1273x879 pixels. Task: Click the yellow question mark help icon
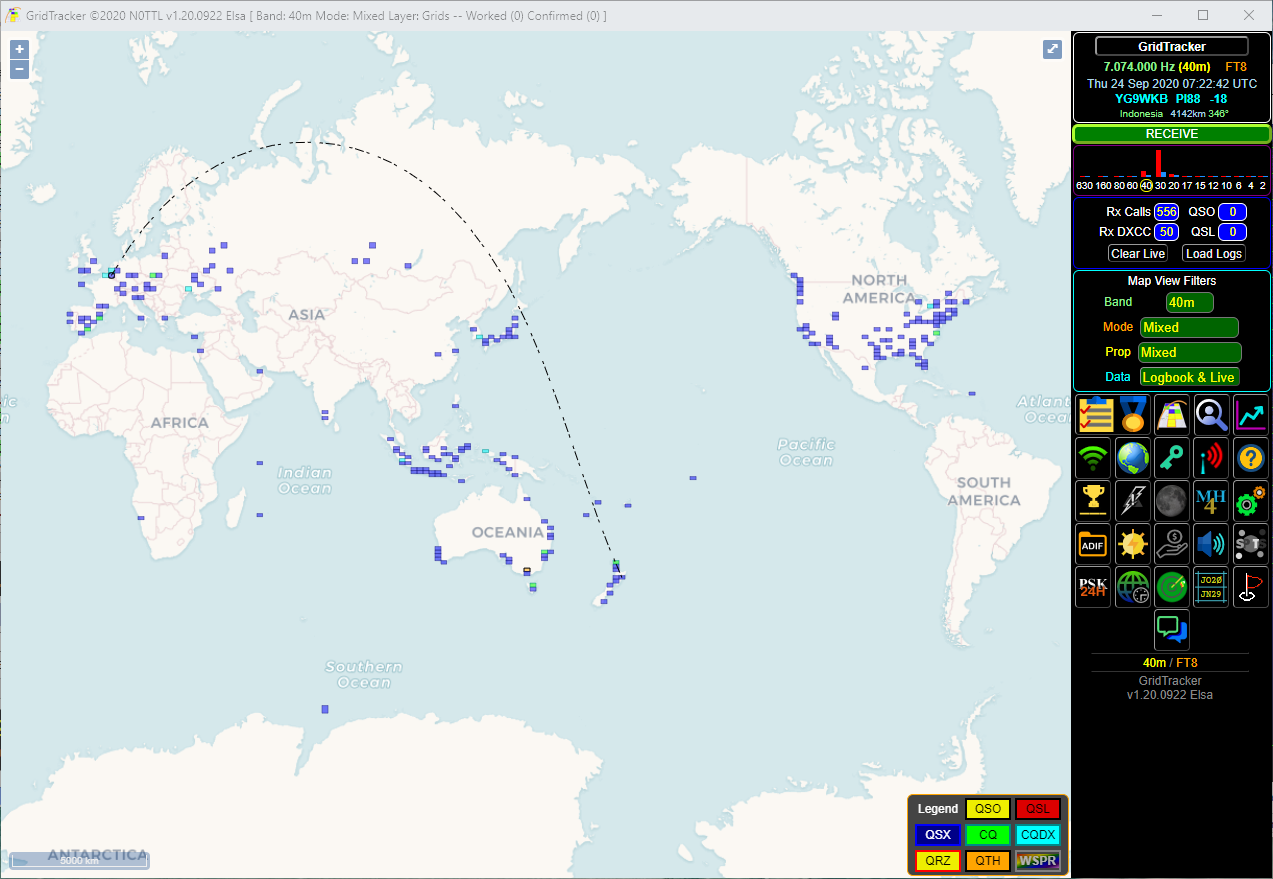point(1250,458)
